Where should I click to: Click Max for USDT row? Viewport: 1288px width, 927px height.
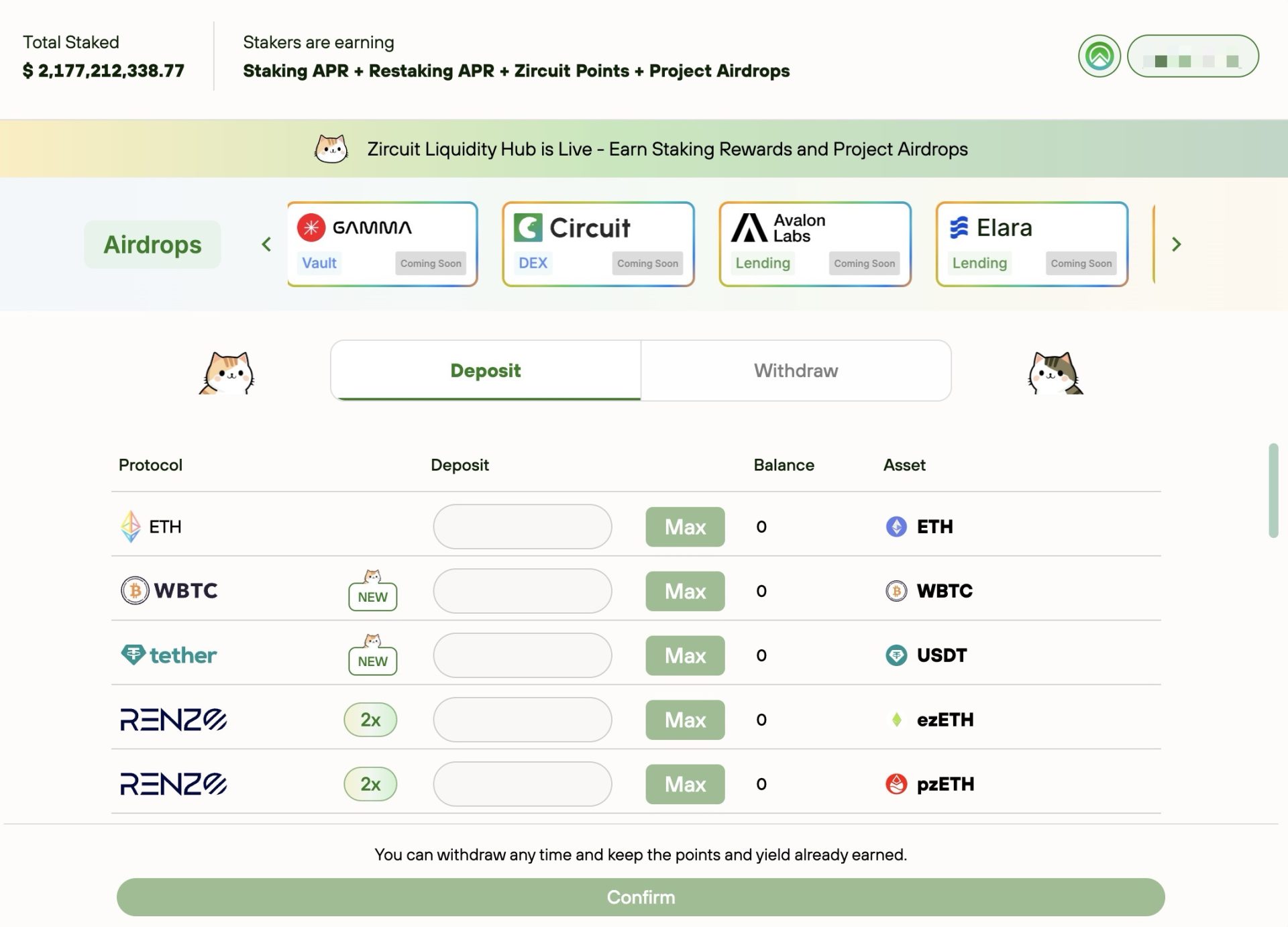[685, 655]
